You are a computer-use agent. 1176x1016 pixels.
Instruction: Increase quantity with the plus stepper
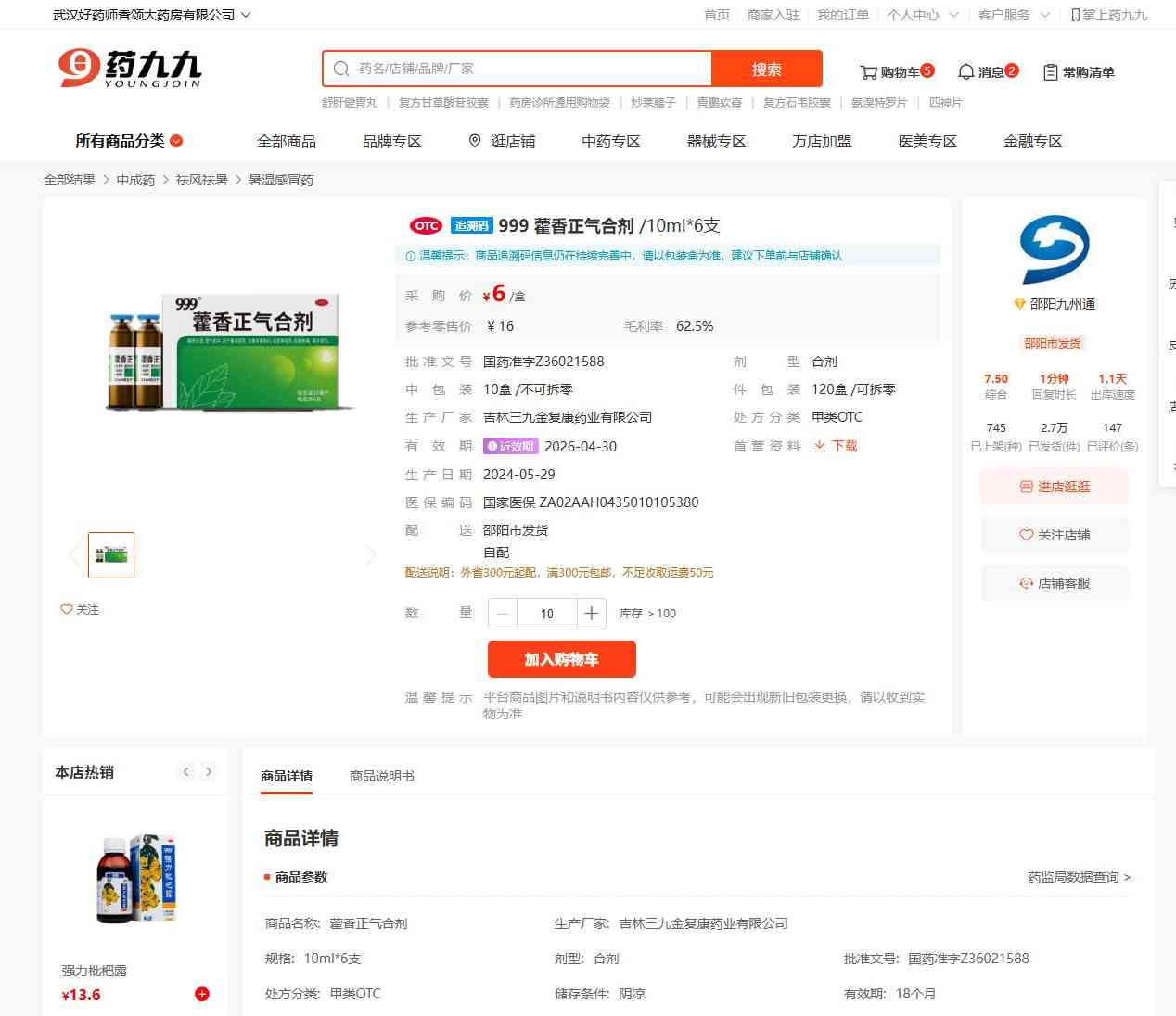591,614
